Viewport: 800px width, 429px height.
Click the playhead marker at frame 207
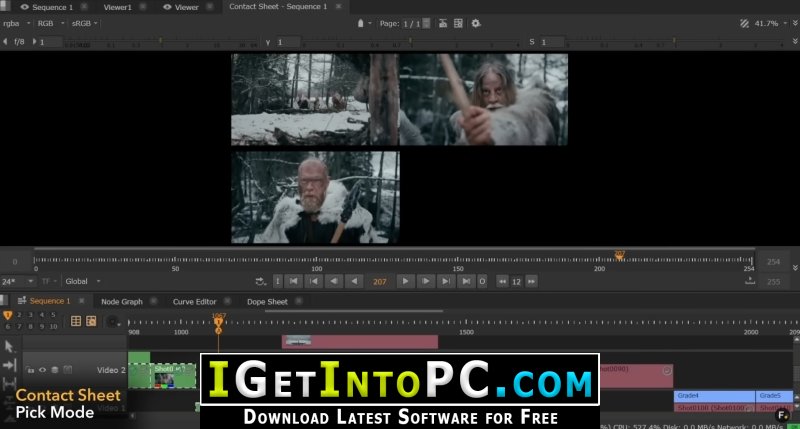tap(619, 255)
